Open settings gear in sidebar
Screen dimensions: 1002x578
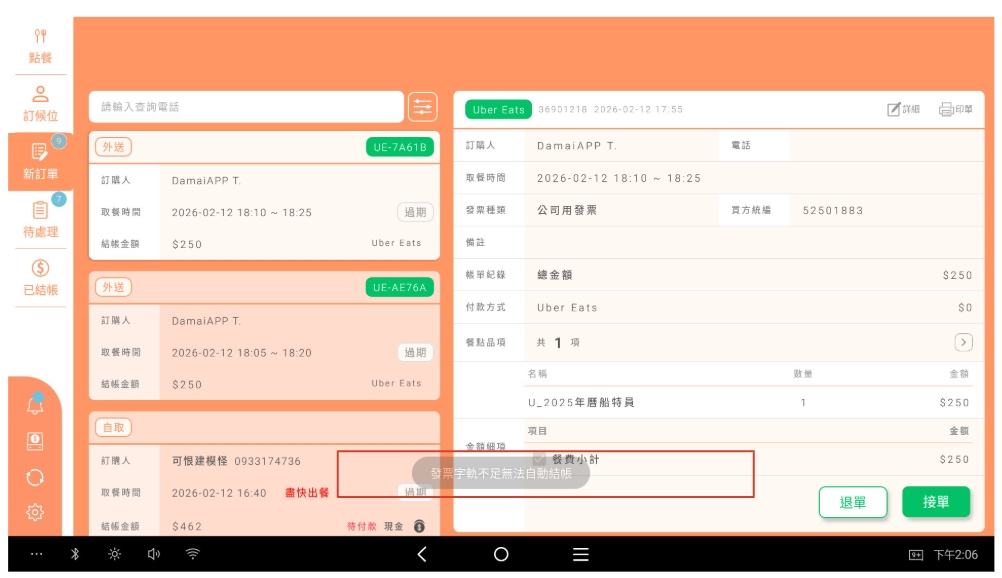tap(35, 513)
